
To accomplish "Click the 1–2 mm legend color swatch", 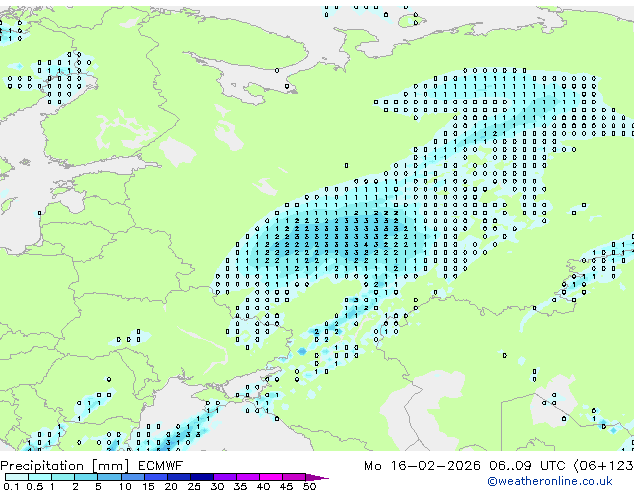I will [x=63, y=477].
